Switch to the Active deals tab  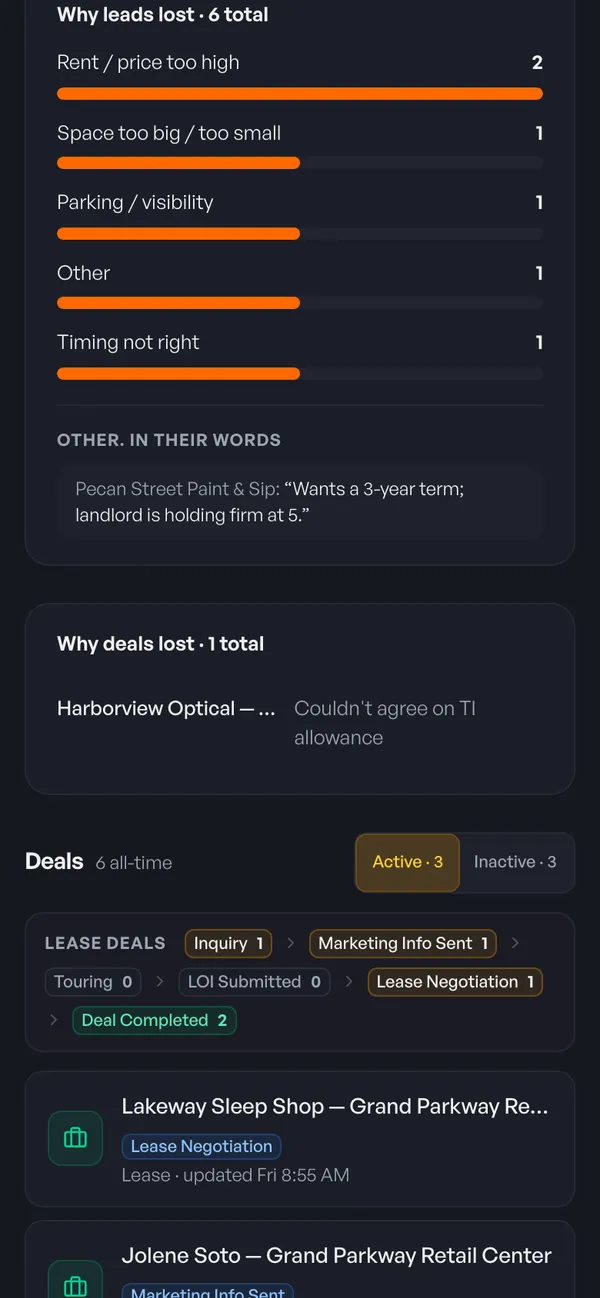(407, 862)
